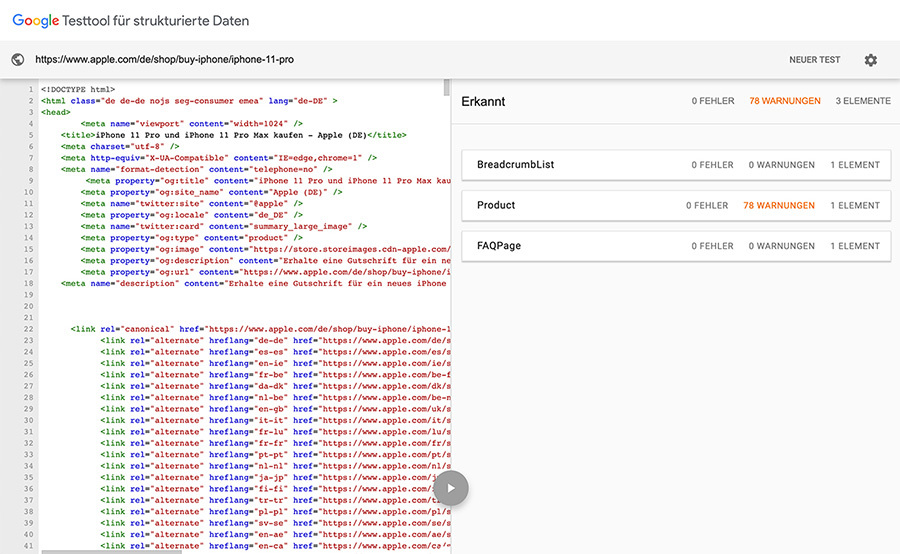
Task: Click the hreflang ja-jp alternate link line
Action: (x=267, y=477)
